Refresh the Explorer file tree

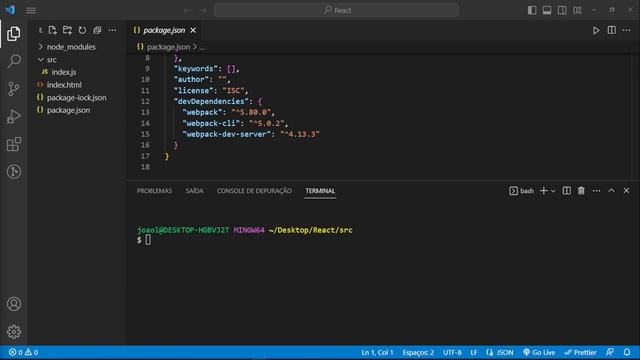point(82,30)
